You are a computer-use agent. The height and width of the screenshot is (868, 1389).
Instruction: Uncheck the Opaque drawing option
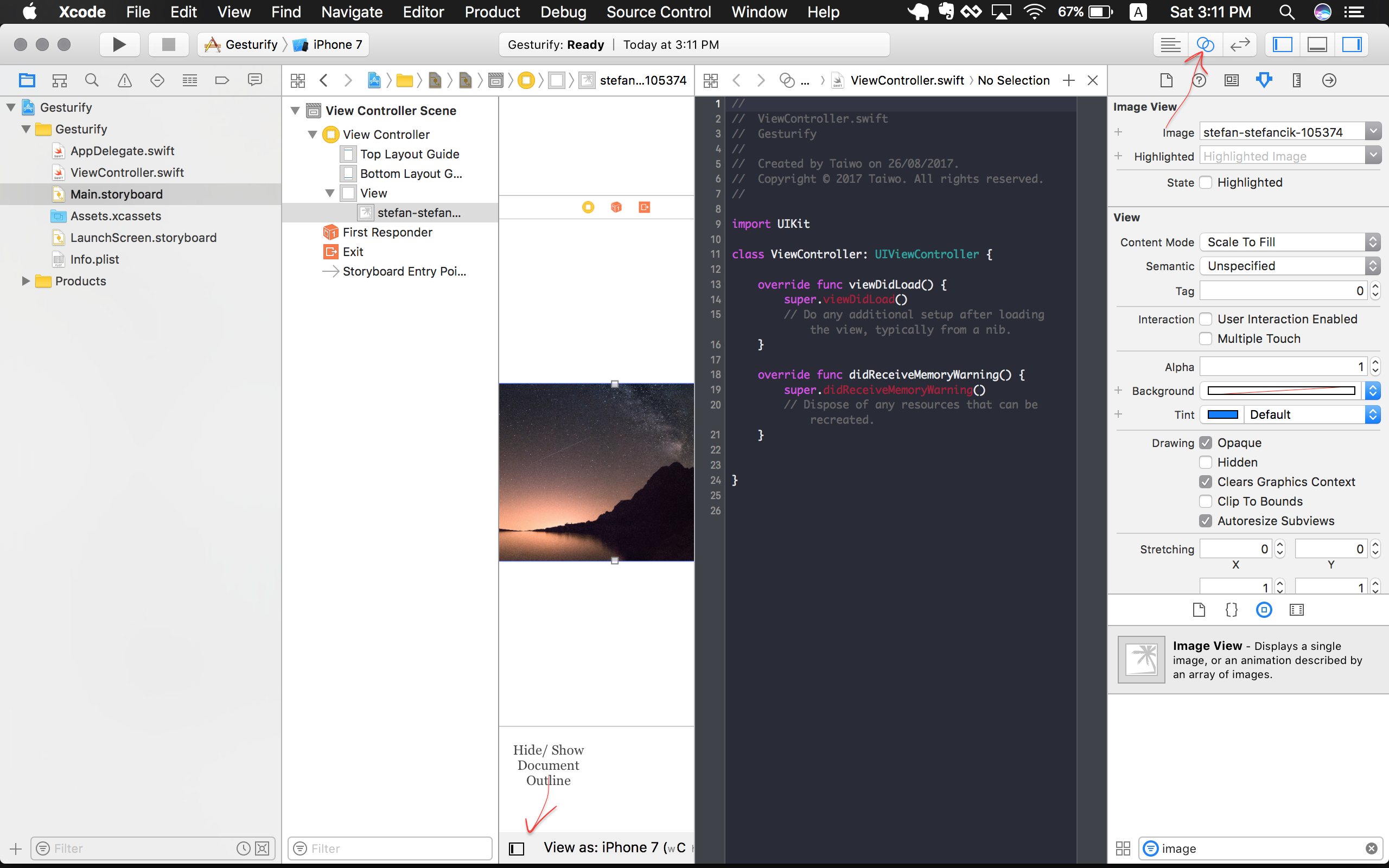1205,442
